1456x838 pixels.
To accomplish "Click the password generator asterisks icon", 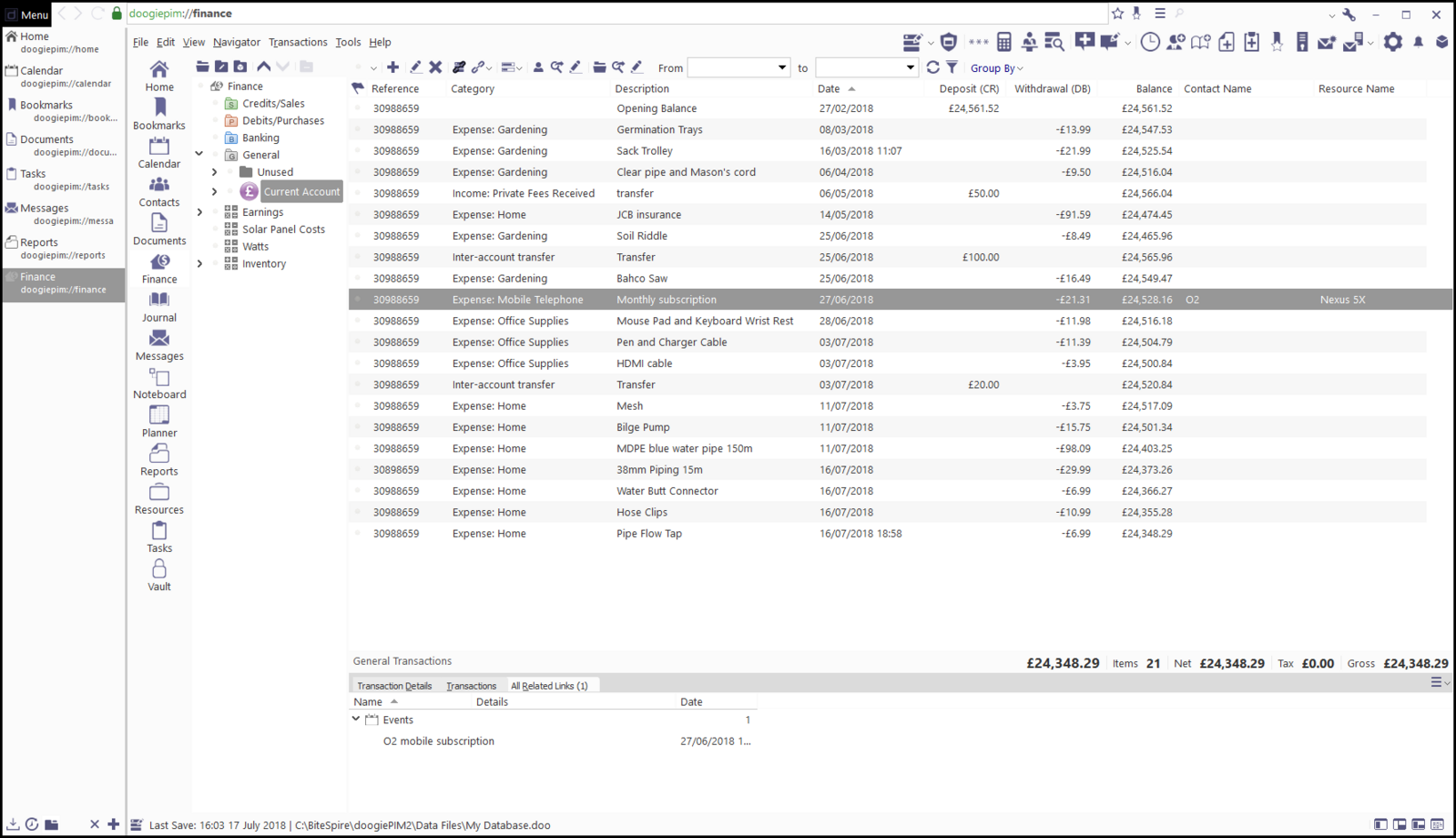I will 978,42.
